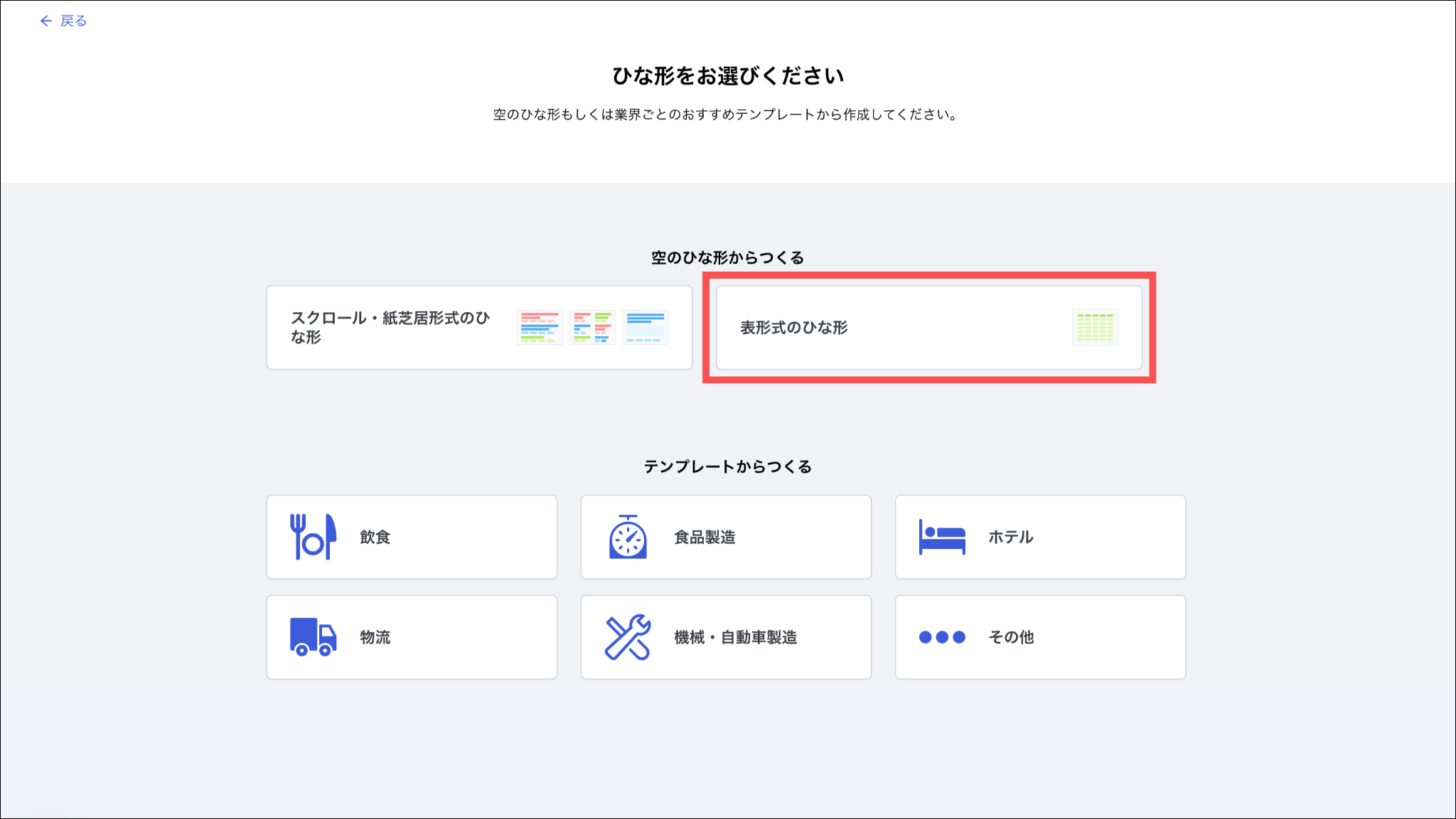Click the wrench and screwdriver icon

coord(628,637)
